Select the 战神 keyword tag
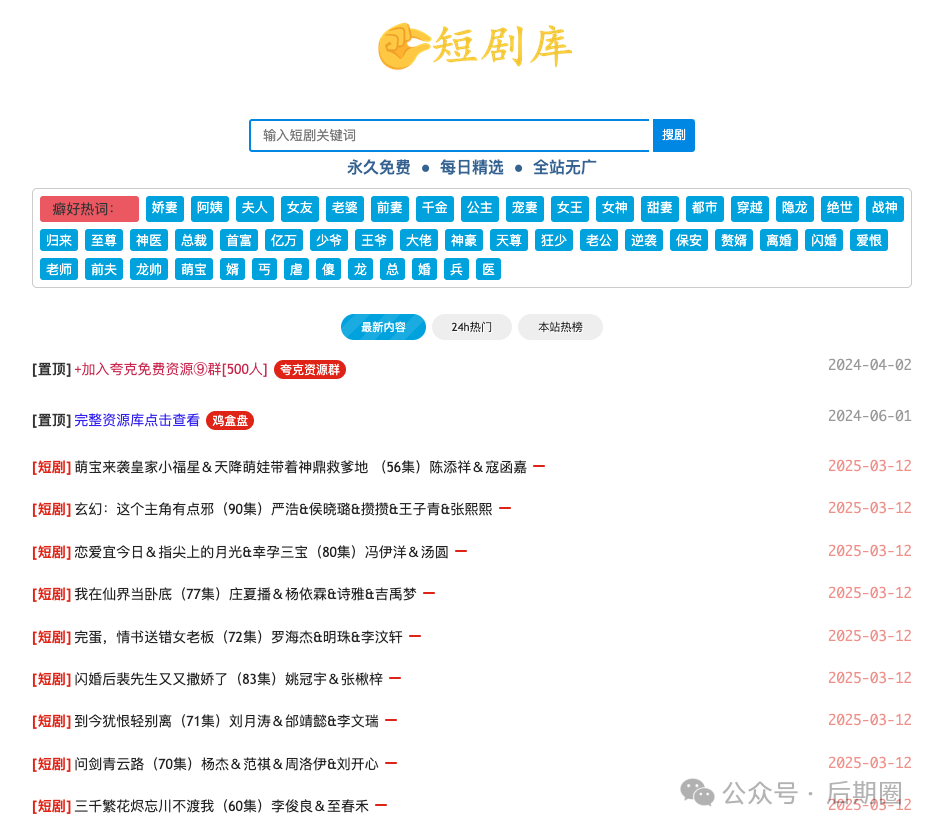The height and width of the screenshot is (830, 932). 884,208
